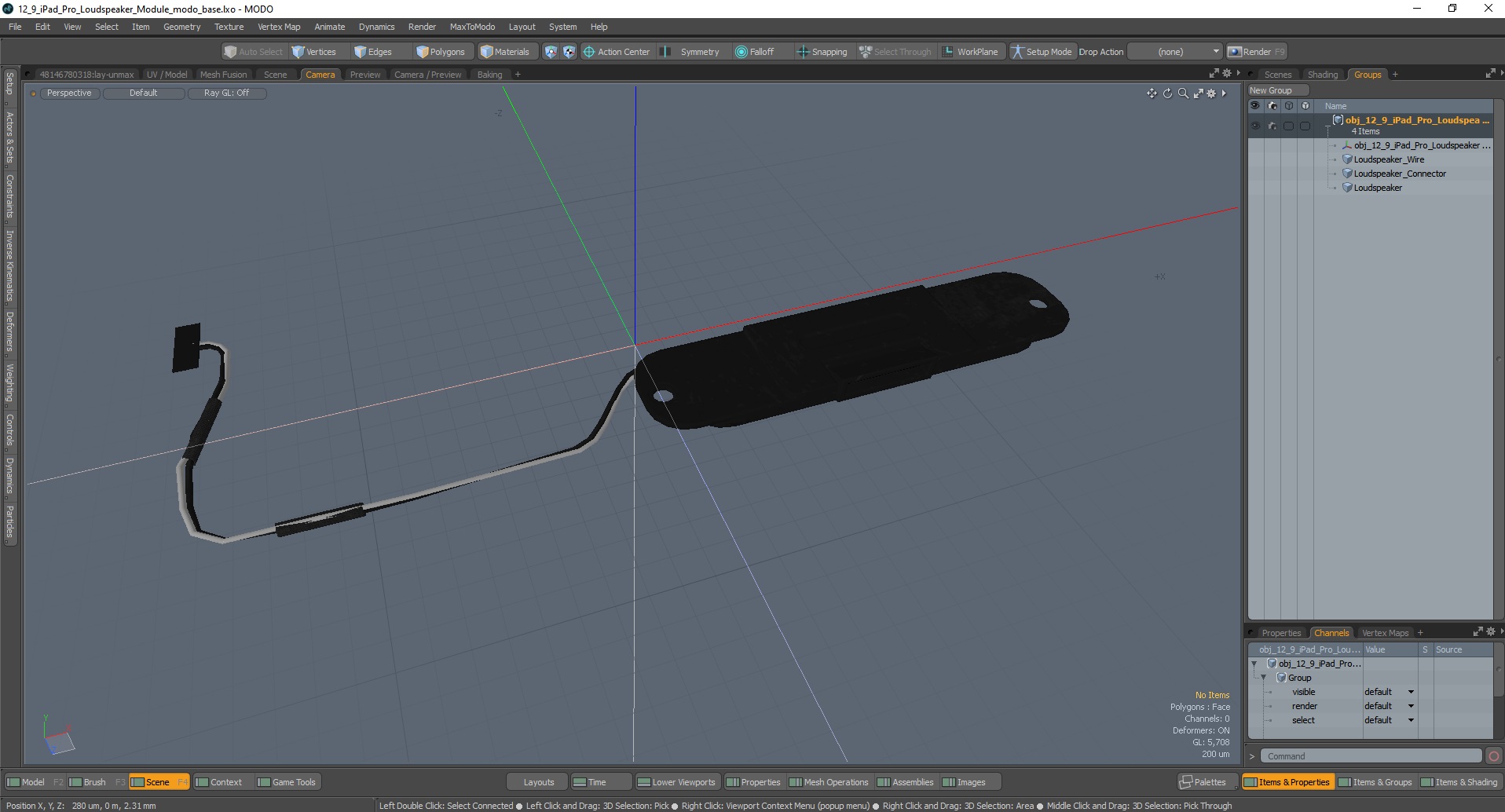Collapse the obj_12_9_iPad_Pro channel tree
The height and width of the screenshot is (812, 1505).
pyautogui.click(x=1254, y=664)
